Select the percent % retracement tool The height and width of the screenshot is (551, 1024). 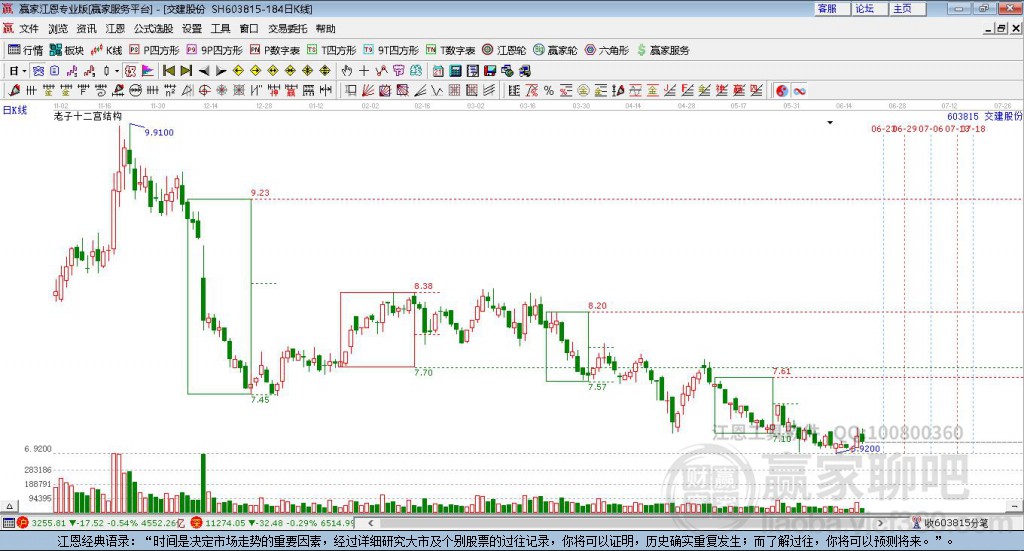[x=549, y=90]
